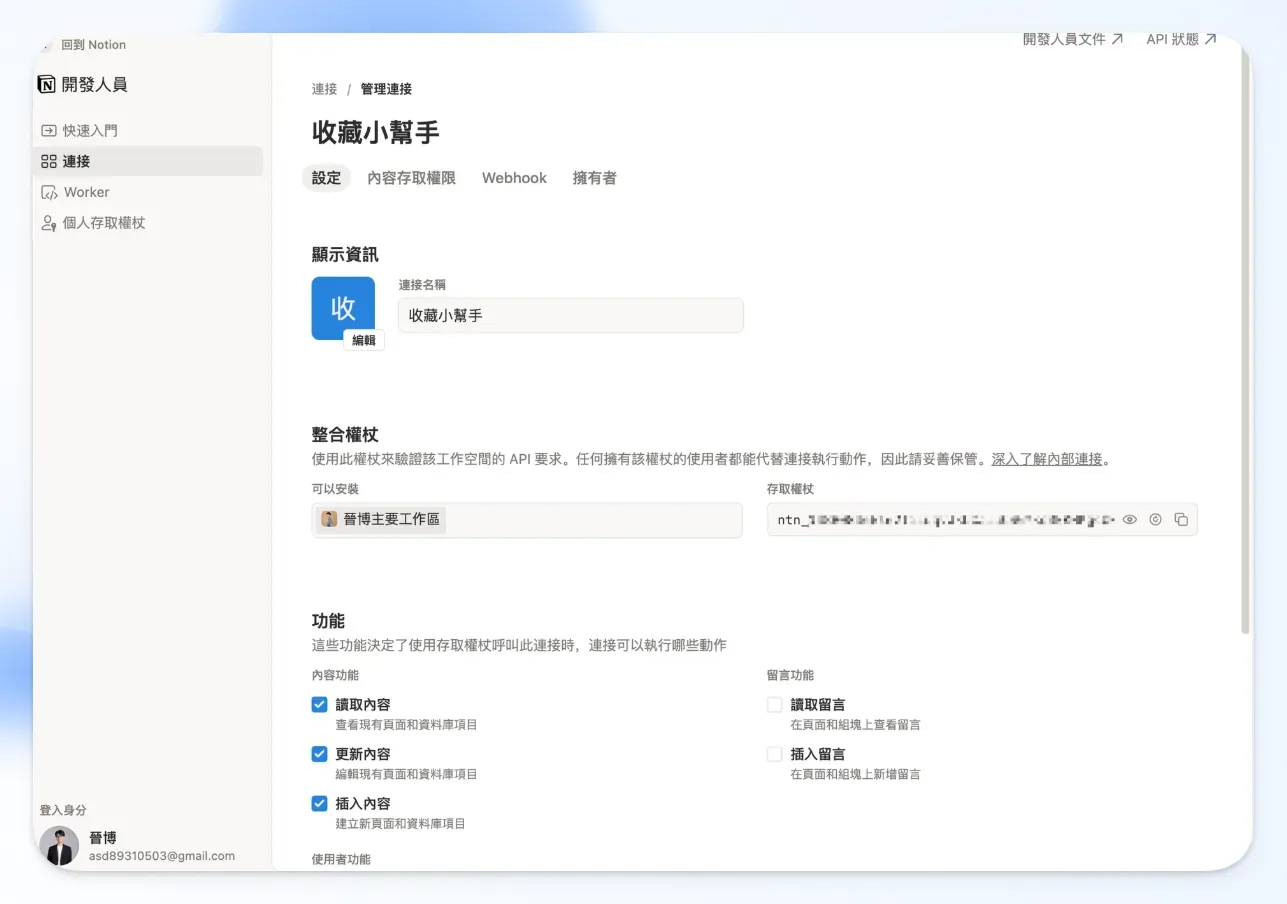Click the Notion logo beside 開發人員
The width and height of the screenshot is (1287, 904).
pos(47,85)
